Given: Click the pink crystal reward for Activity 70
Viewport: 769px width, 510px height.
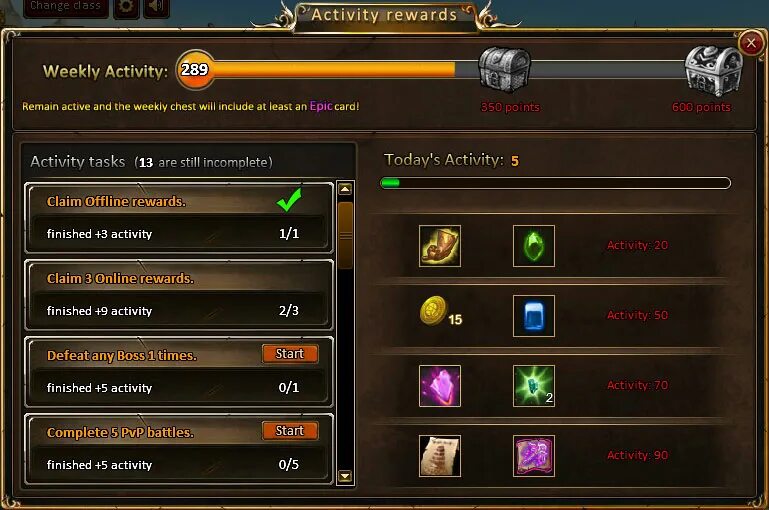Looking at the screenshot, I should click(x=440, y=386).
